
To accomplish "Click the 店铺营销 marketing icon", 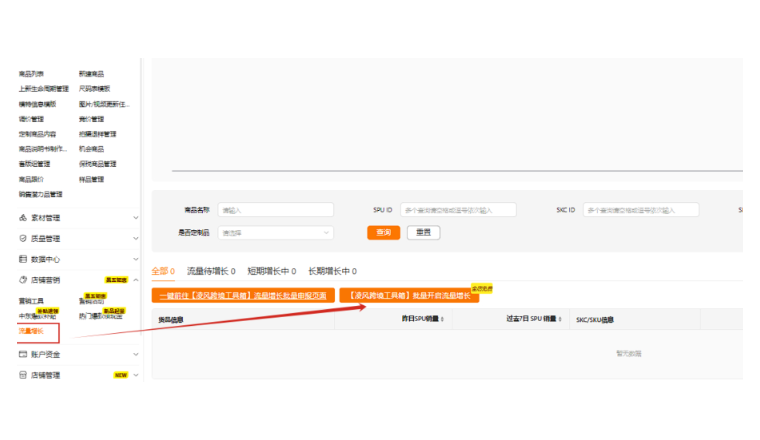I will (23, 280).
